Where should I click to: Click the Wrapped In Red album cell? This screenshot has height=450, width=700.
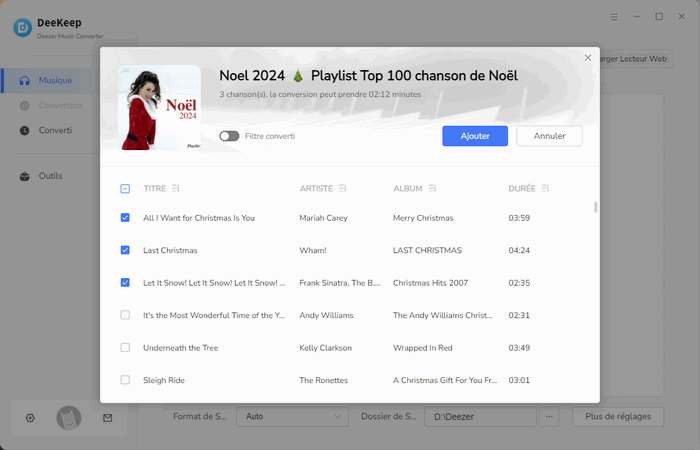422,348
